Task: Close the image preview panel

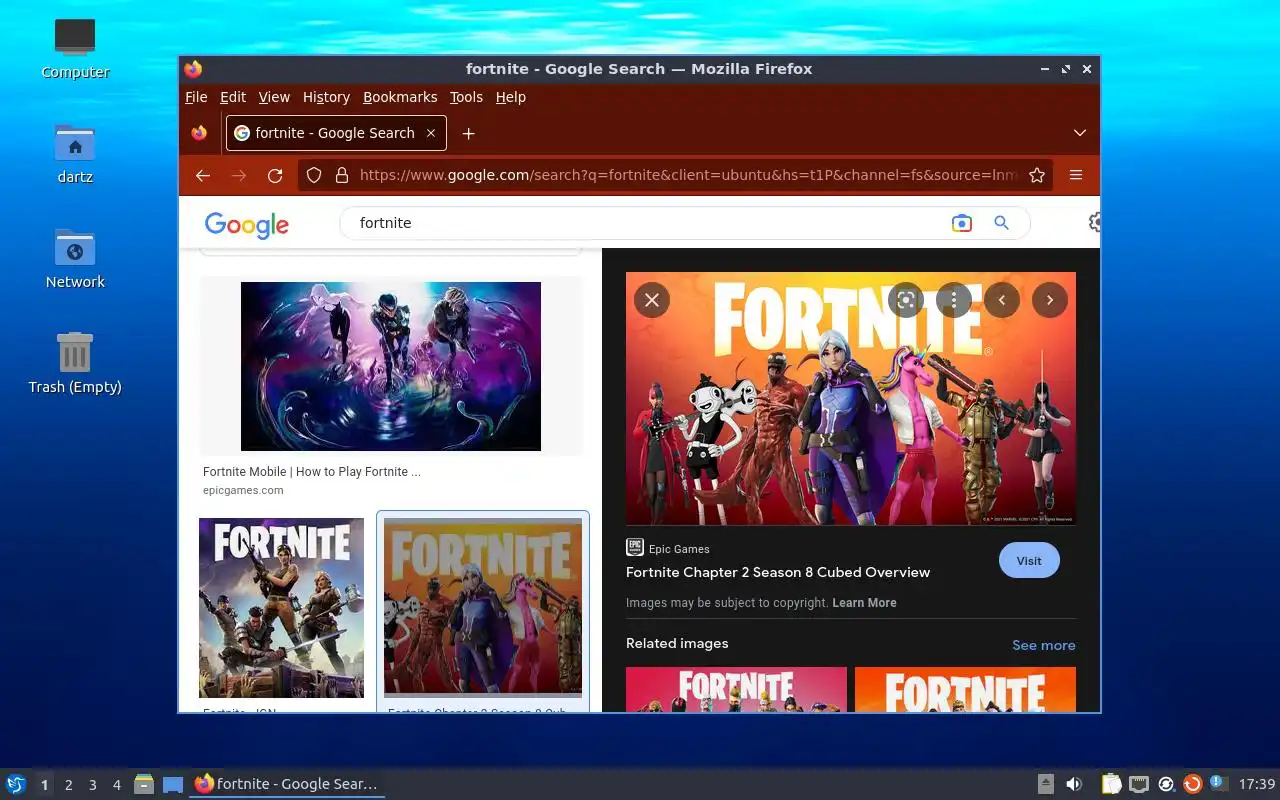Action: [x=652, y=299]
